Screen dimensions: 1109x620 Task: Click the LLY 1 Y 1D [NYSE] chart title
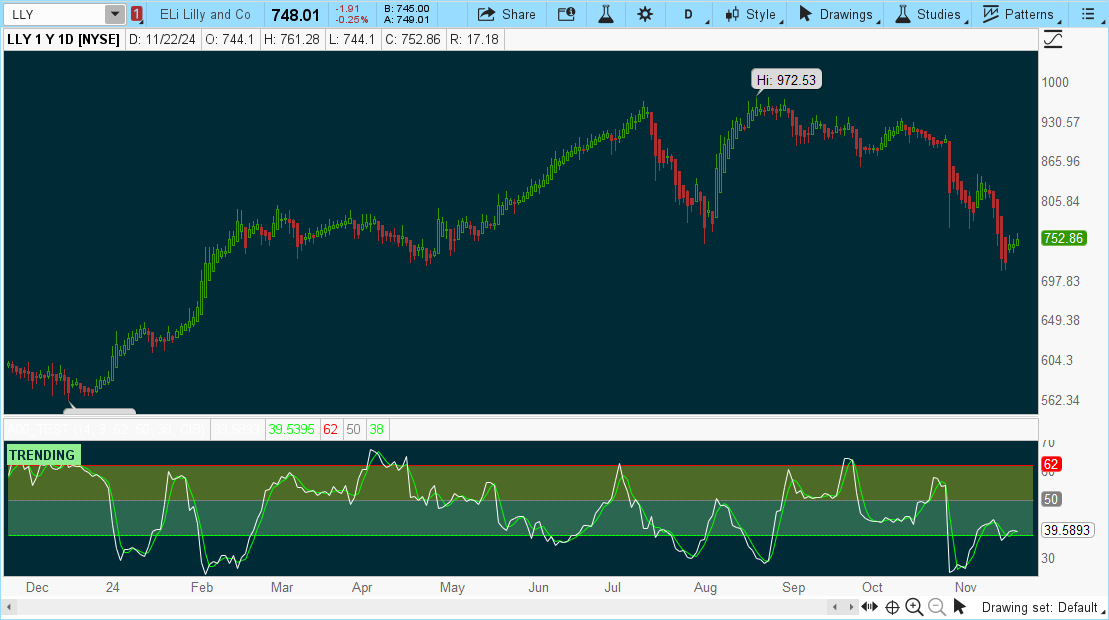pyautogui.click(x=64, y=40)
